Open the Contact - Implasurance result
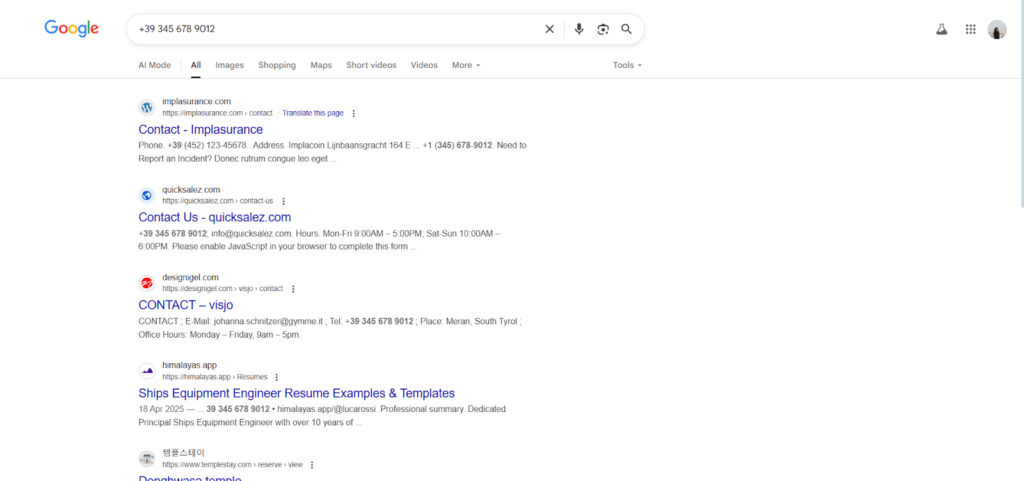The image size is (1024, 481). (x=200, y=129)
